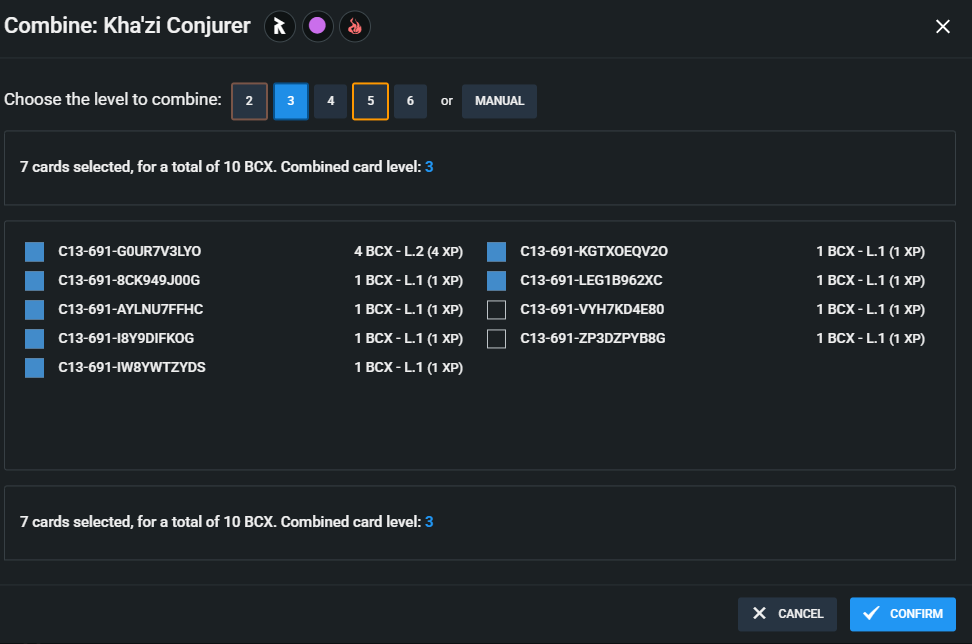Choose combine level 4
972x644 pixels.
(x=330, y=101)
